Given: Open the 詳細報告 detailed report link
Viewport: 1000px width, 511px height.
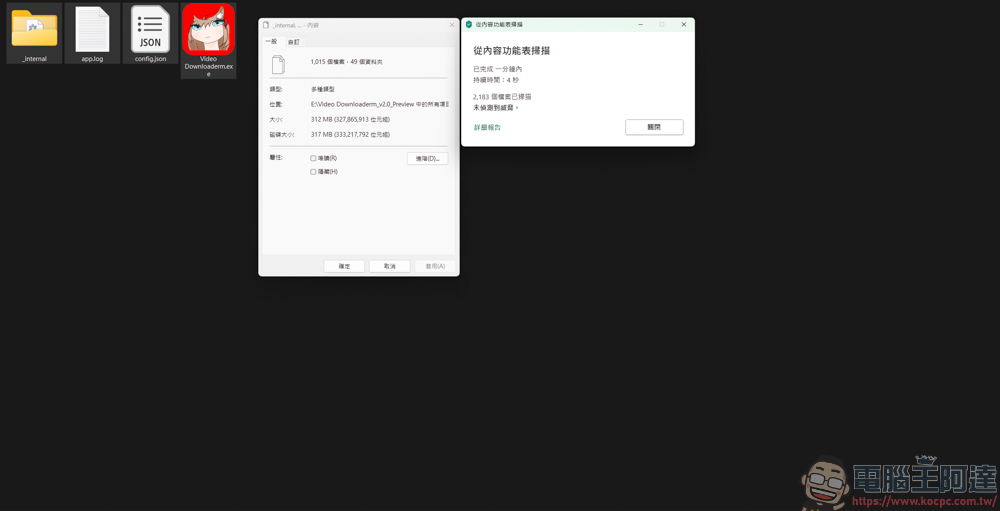Looking at the screenshot, I should pyautogui.click(x=487, y=128).
